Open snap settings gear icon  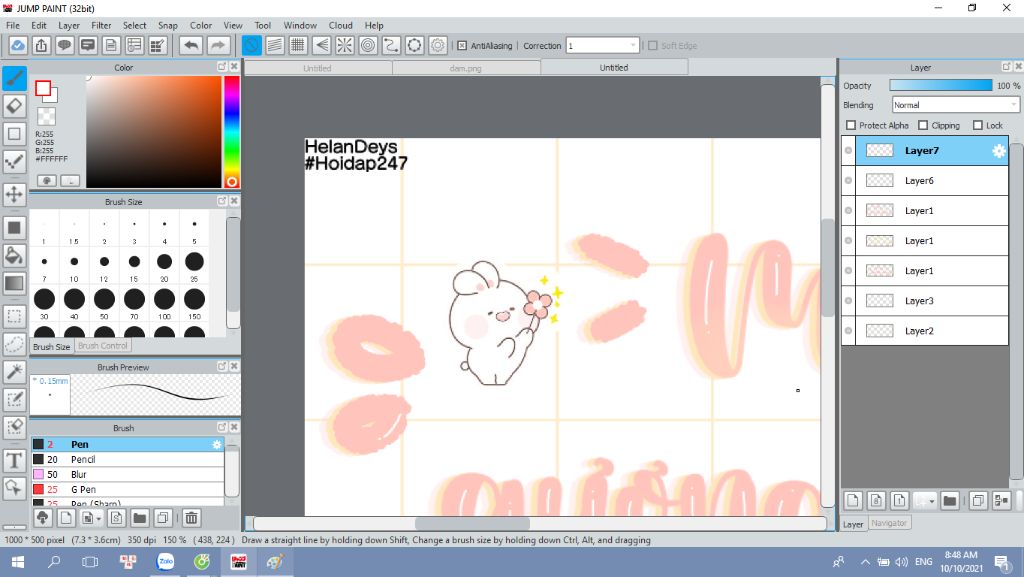pyautogui.click(x=438, y=45)
